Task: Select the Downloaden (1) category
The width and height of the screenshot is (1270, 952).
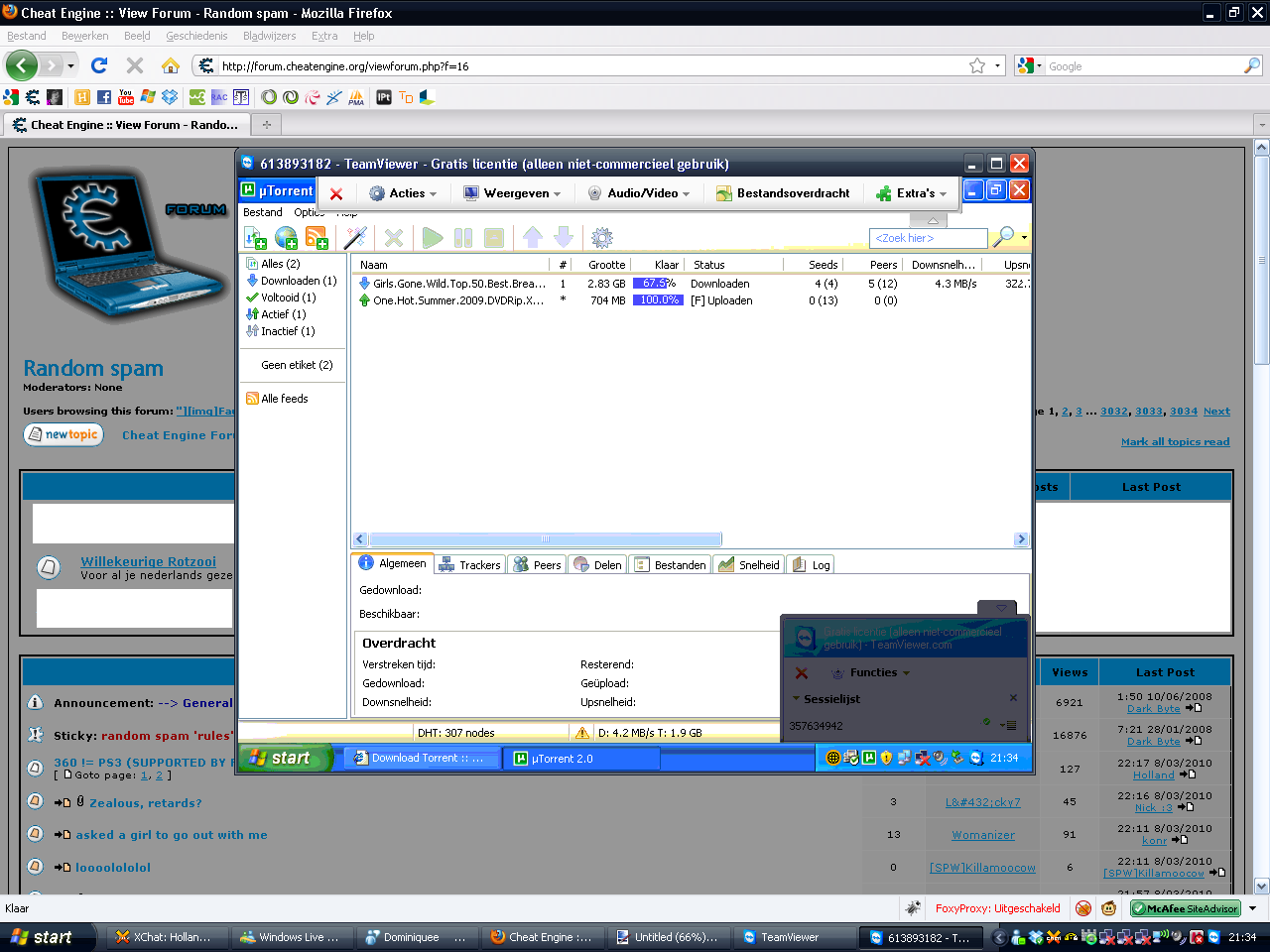Action: click(292, 281)
